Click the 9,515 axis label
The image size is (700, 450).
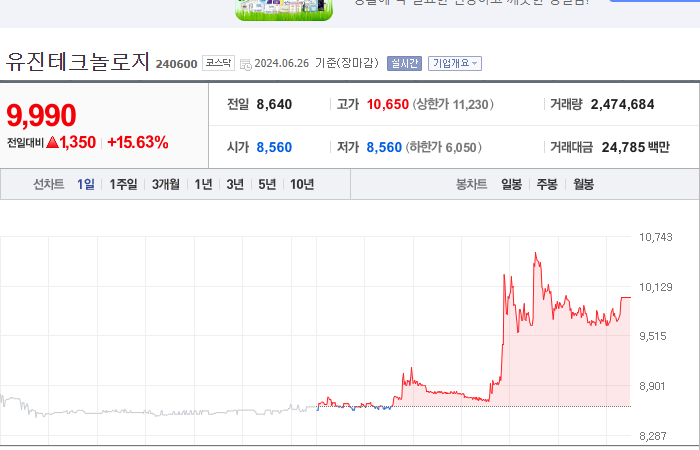click(x=653, y=336)
